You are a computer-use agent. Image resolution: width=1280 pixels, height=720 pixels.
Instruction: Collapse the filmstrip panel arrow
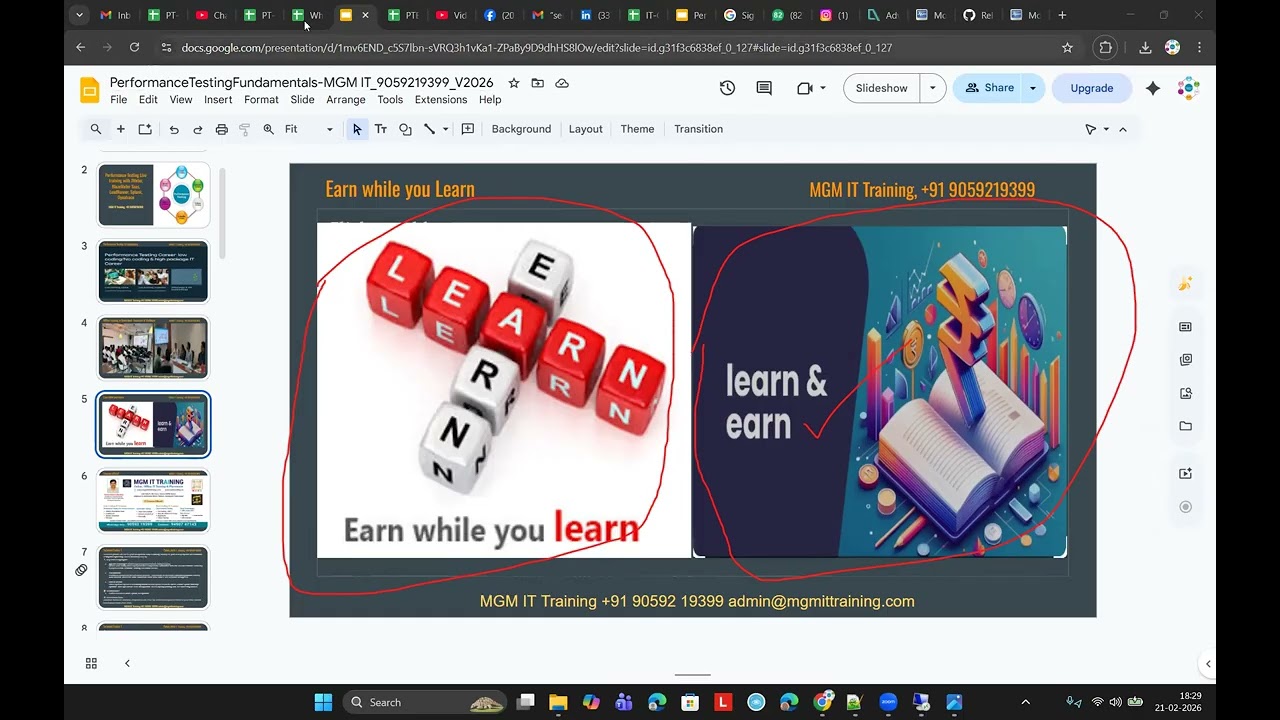click(x=127, y=663)
